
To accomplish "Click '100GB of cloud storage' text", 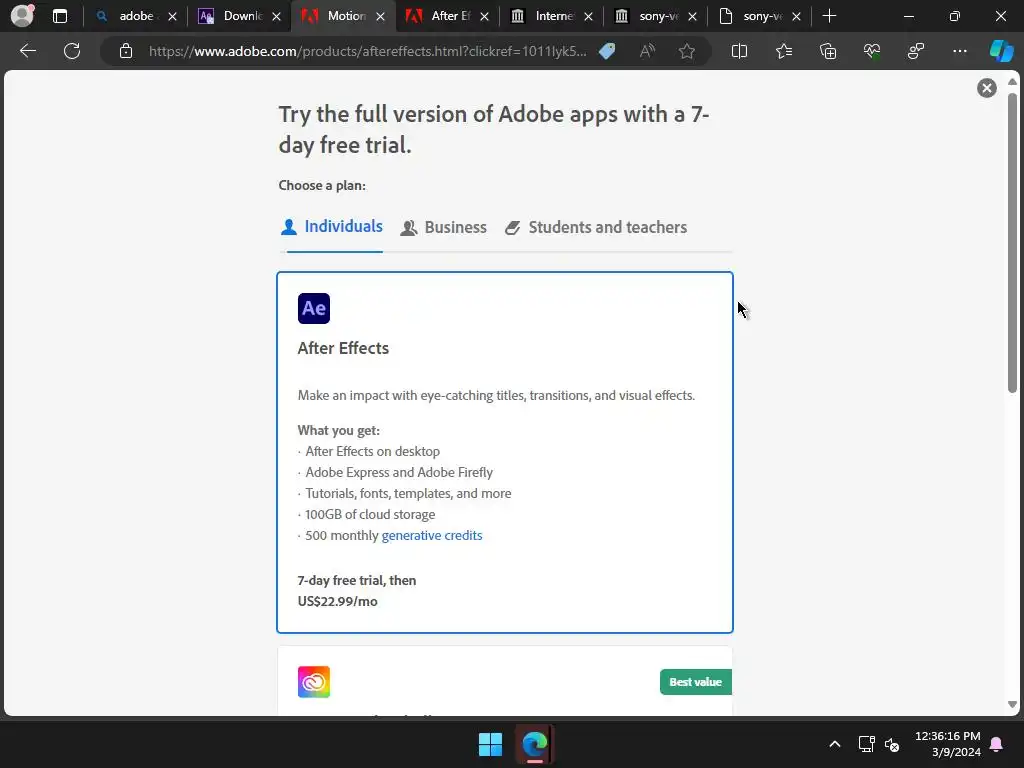I will tap(370, 515).
